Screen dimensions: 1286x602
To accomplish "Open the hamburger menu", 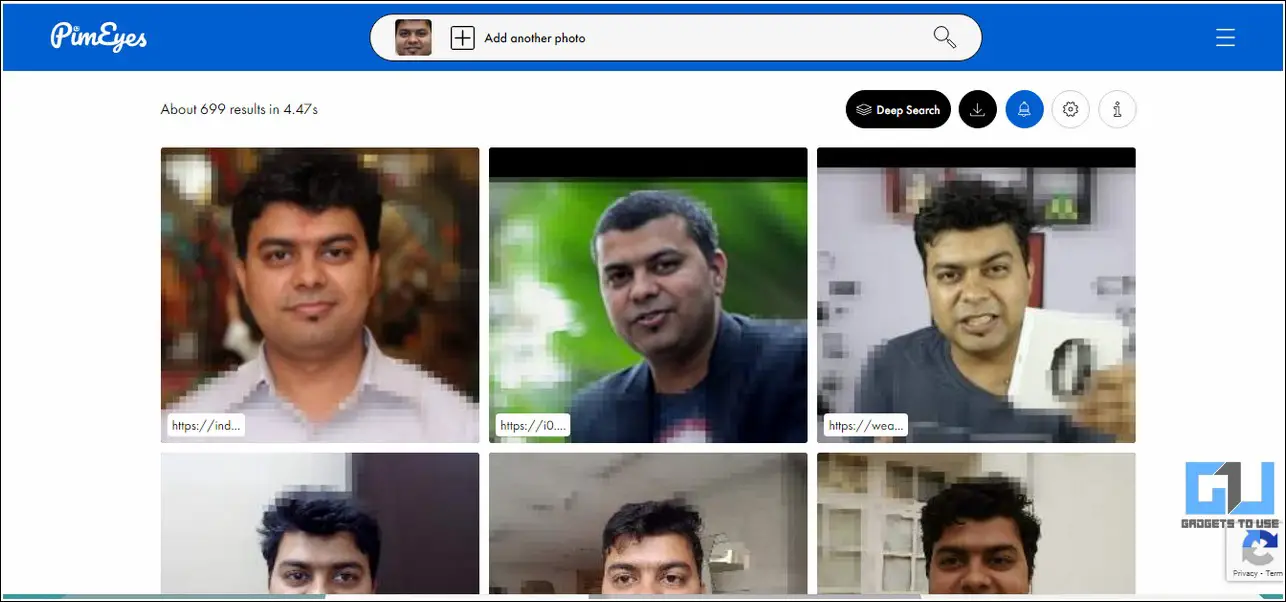I will (1225, 38).
